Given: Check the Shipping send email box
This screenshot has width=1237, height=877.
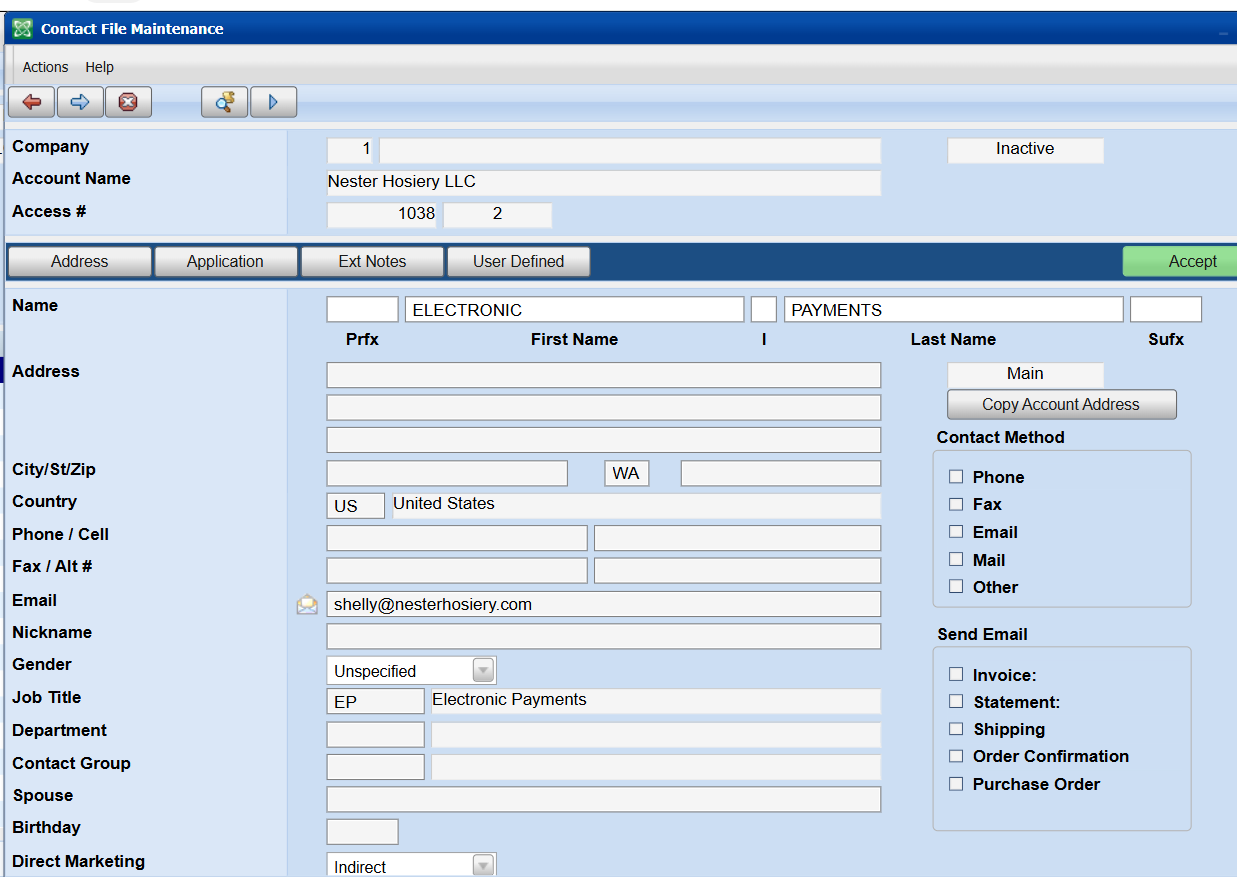Looking at the screenshot, I should 956,729.
